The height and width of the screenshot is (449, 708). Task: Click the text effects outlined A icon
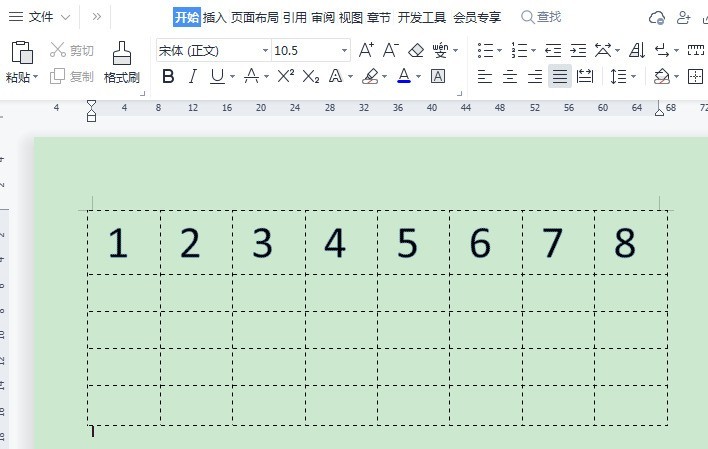(335, 76)
